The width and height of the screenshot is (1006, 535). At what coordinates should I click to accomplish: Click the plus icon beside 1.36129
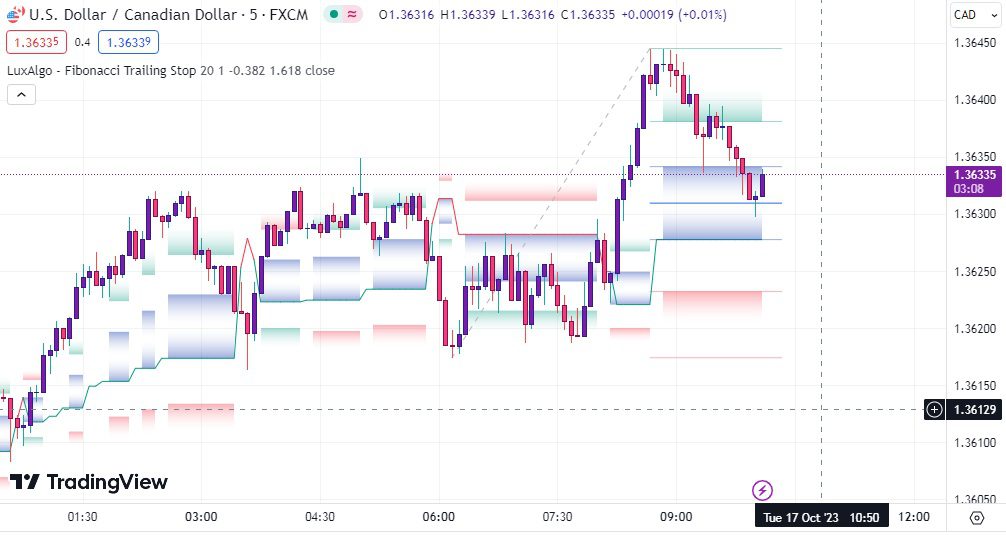934,409
